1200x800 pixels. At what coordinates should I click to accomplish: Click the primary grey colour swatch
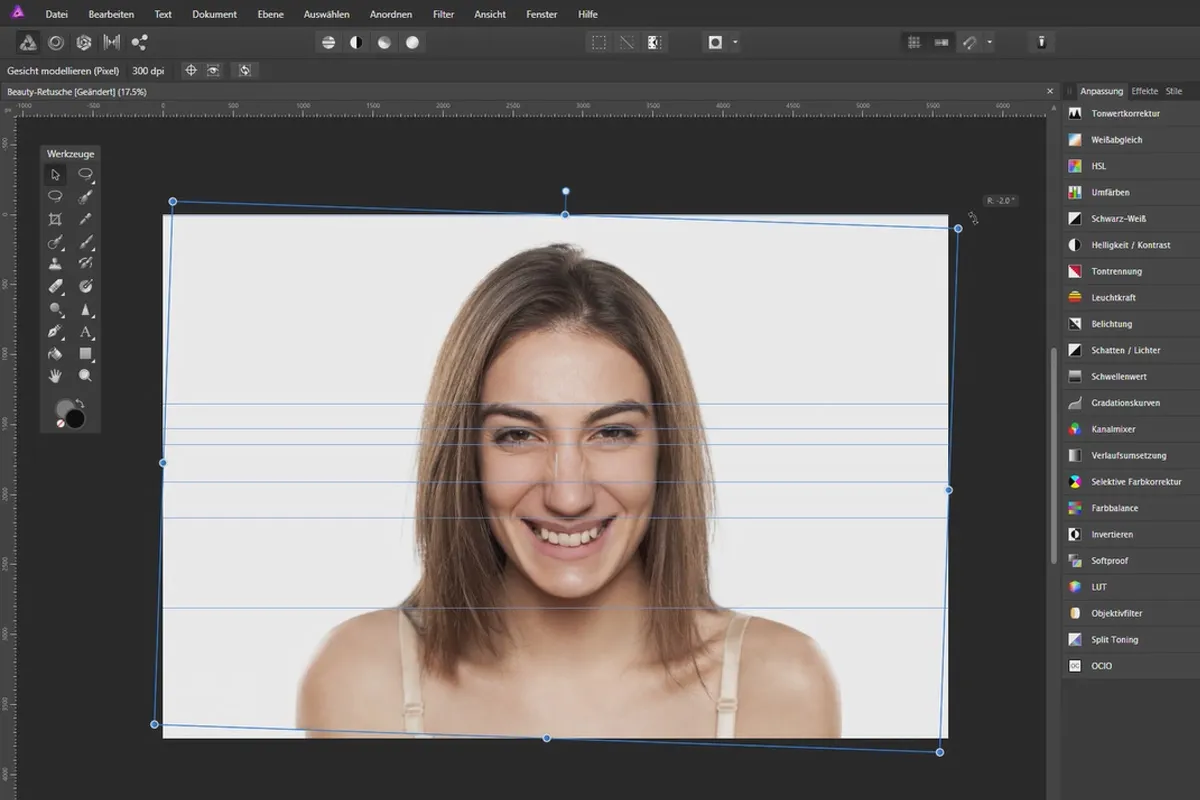click(x=64, y=408)
